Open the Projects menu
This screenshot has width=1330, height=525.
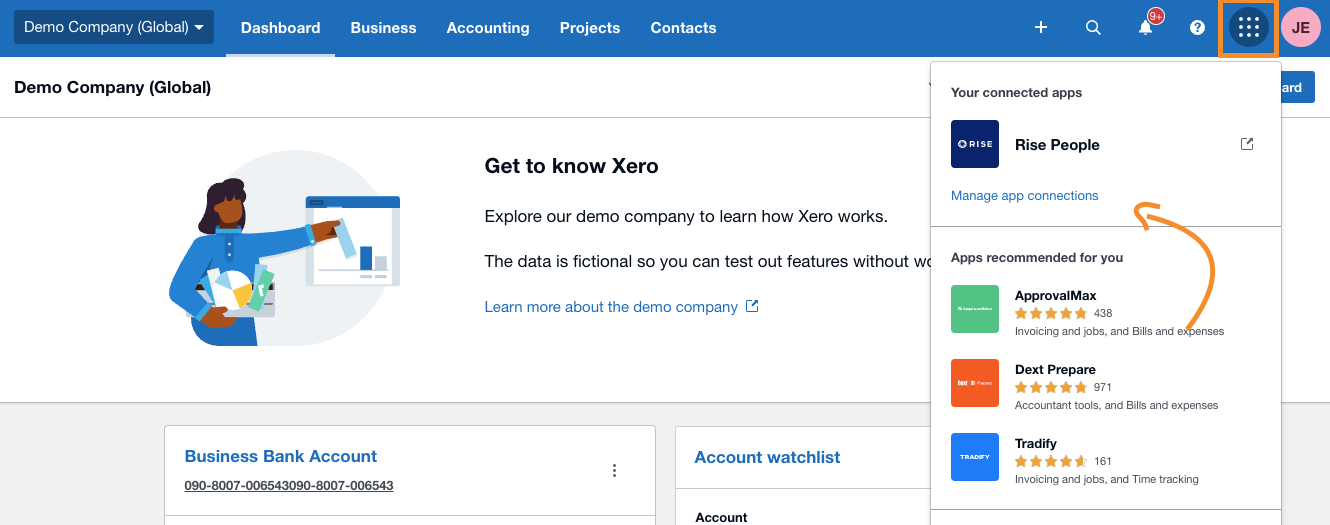[x=590, y=28]
